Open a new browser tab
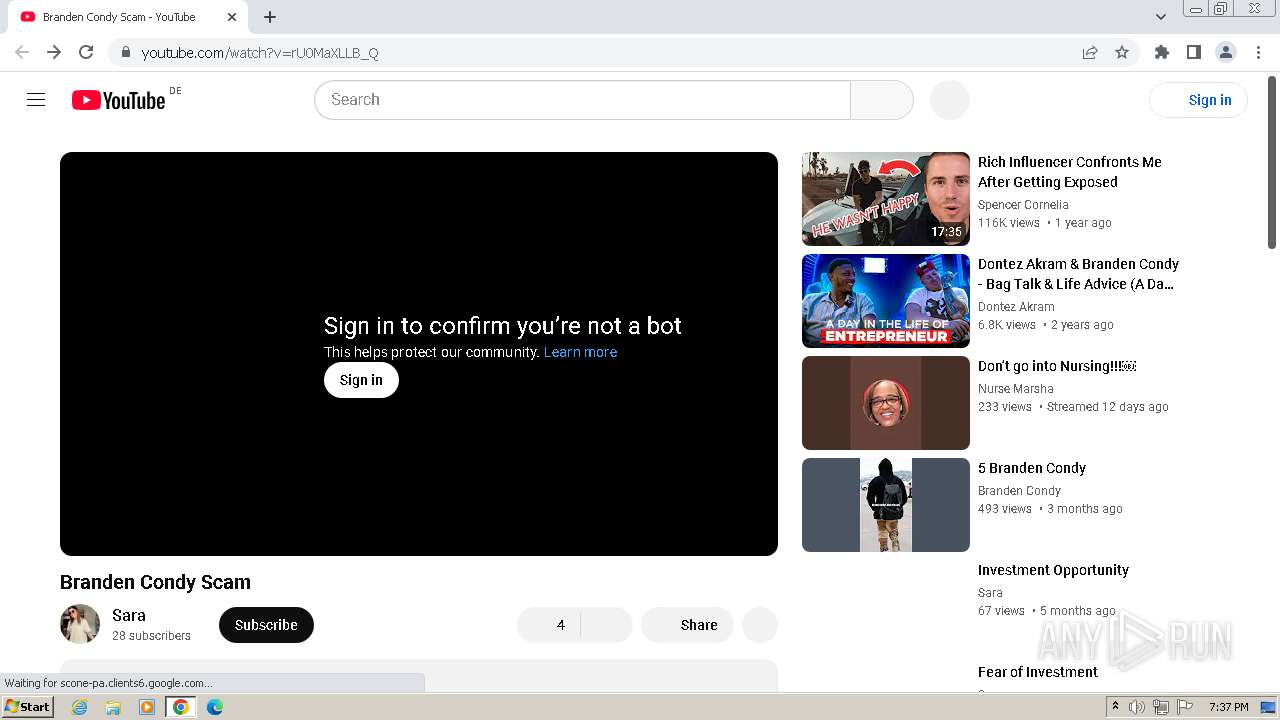The height and width of the screenshot is (720, 1280). click(270, 17)
